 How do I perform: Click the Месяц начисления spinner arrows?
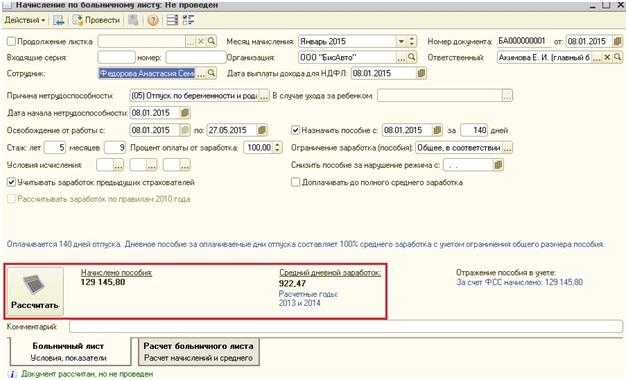(x=412, y=41)
